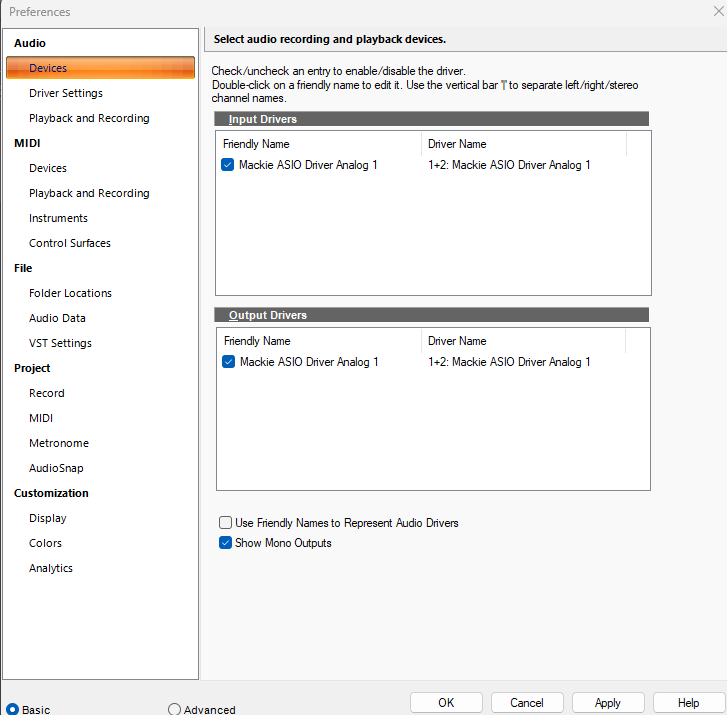Open Folder Locations settings

pyautogui.click(x=70, y=294)
